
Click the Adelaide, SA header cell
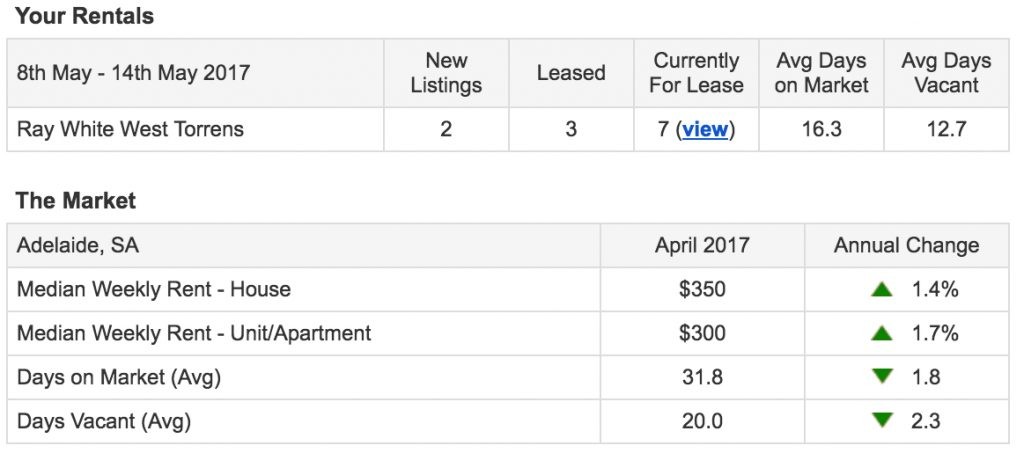(x=304, y=245)
